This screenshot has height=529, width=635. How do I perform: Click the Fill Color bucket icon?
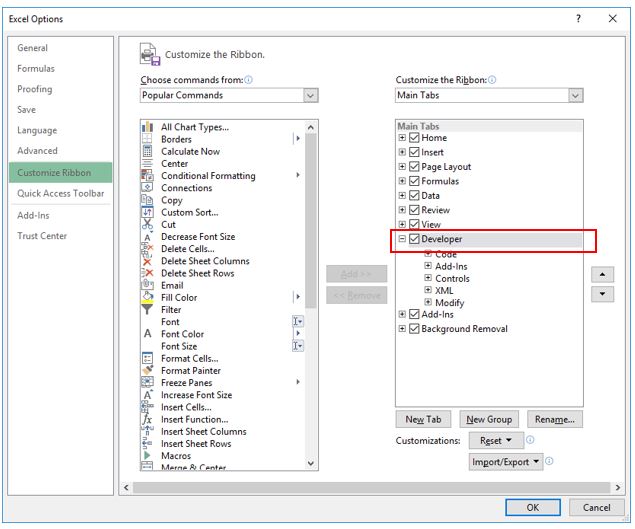[147, 298]
